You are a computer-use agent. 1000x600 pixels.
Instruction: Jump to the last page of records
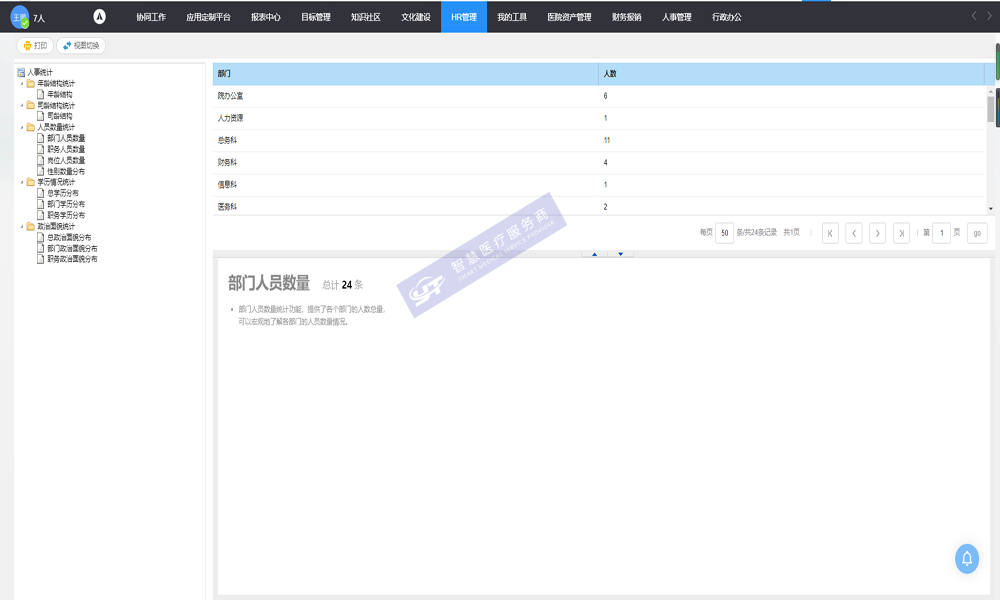coord(901,233)
